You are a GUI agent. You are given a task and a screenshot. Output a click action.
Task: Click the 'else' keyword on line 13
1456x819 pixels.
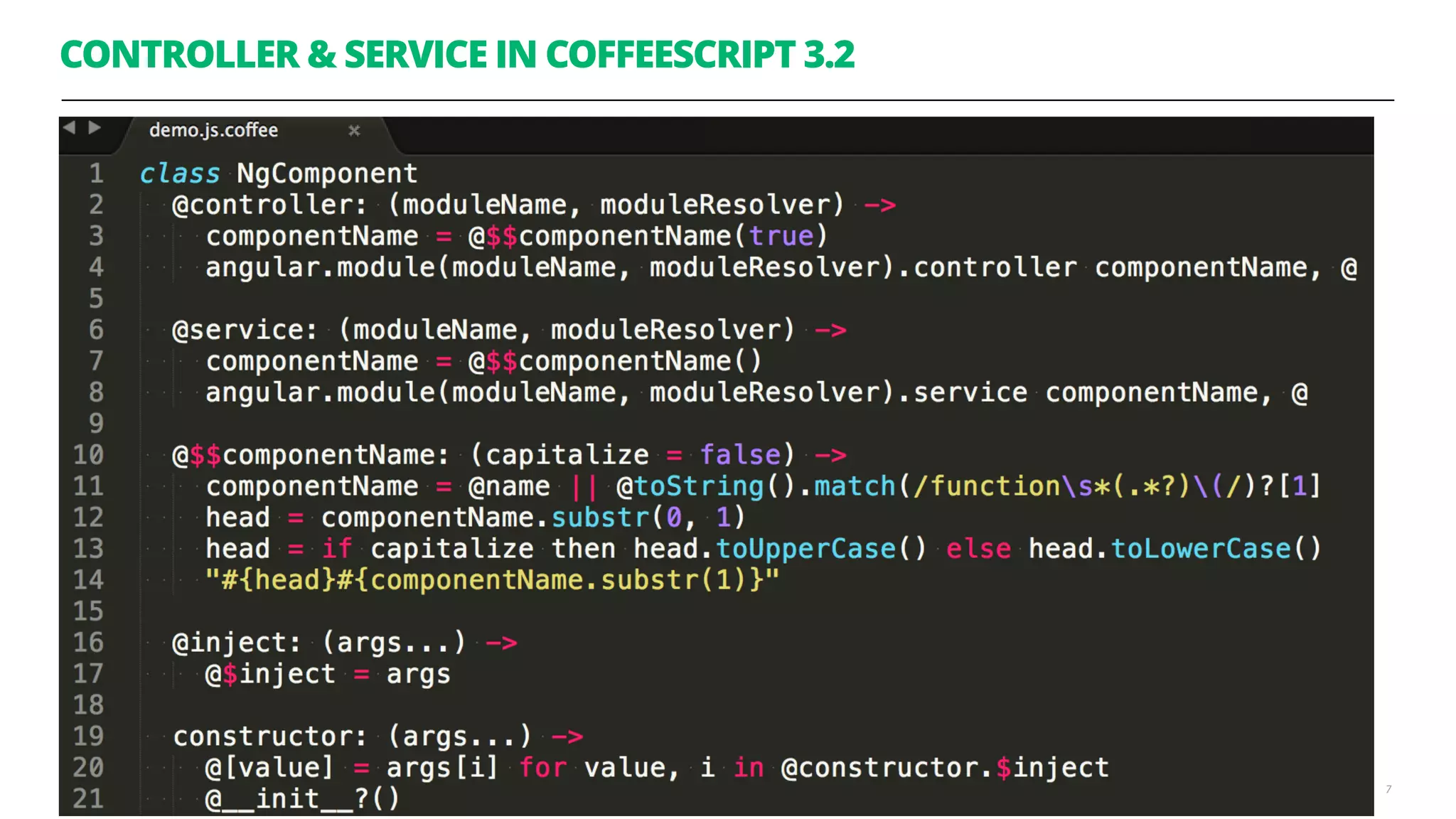[978, 549]
